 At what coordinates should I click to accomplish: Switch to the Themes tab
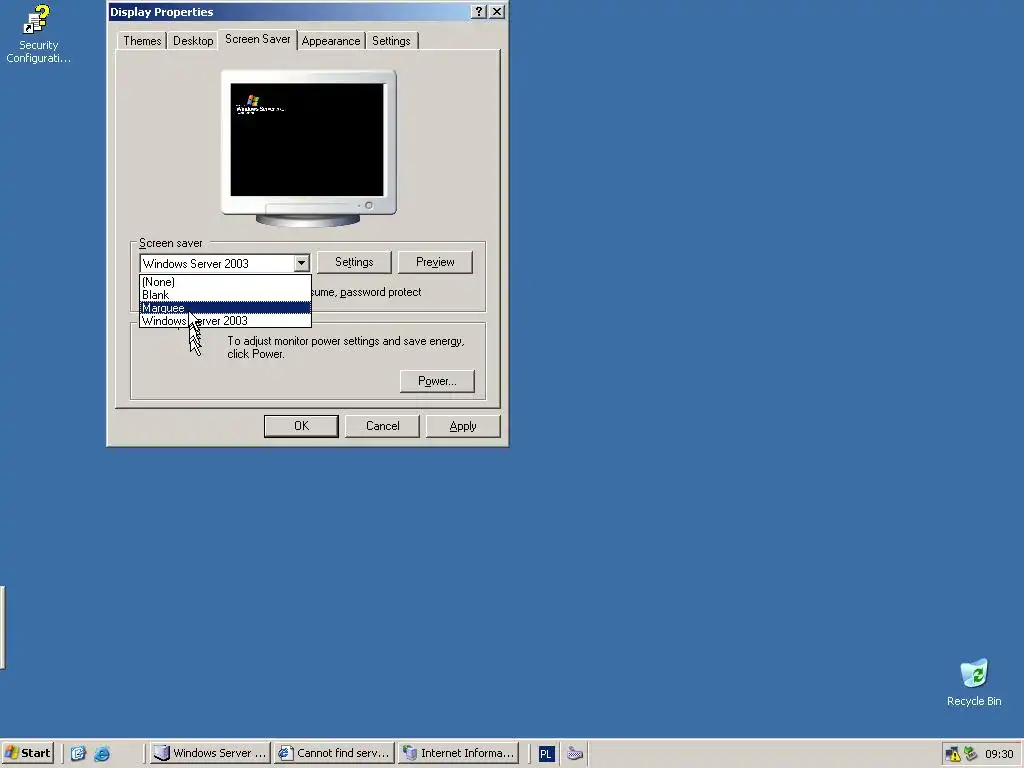(142, 40)
